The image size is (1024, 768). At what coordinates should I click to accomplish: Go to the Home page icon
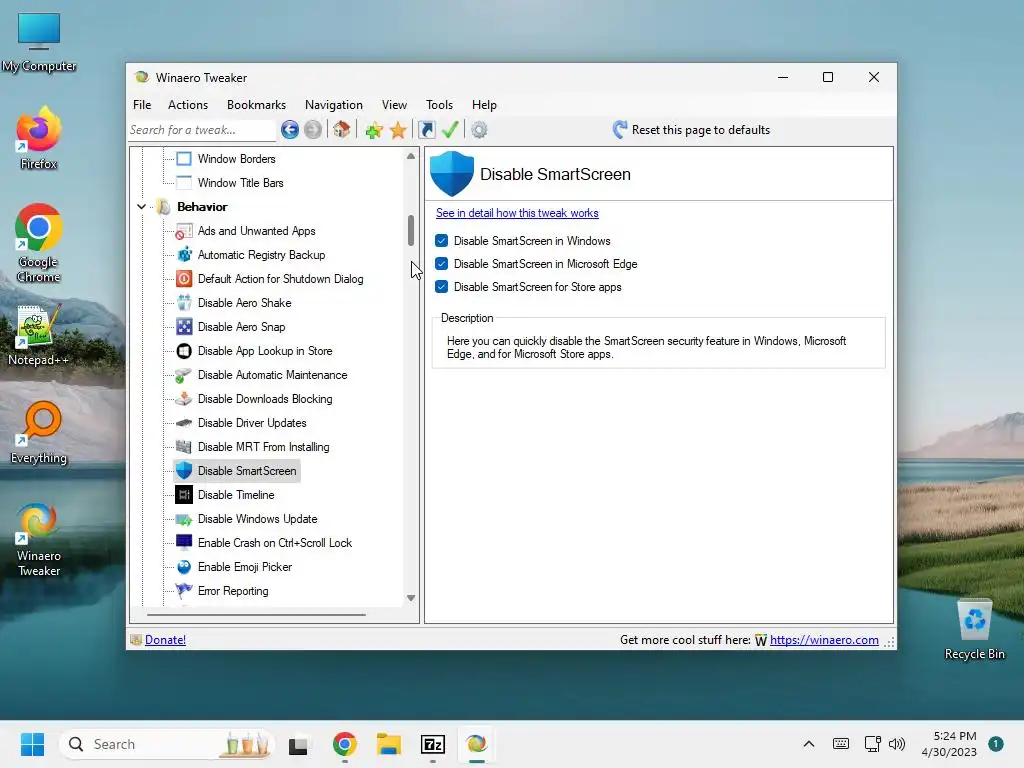(342, 129)
